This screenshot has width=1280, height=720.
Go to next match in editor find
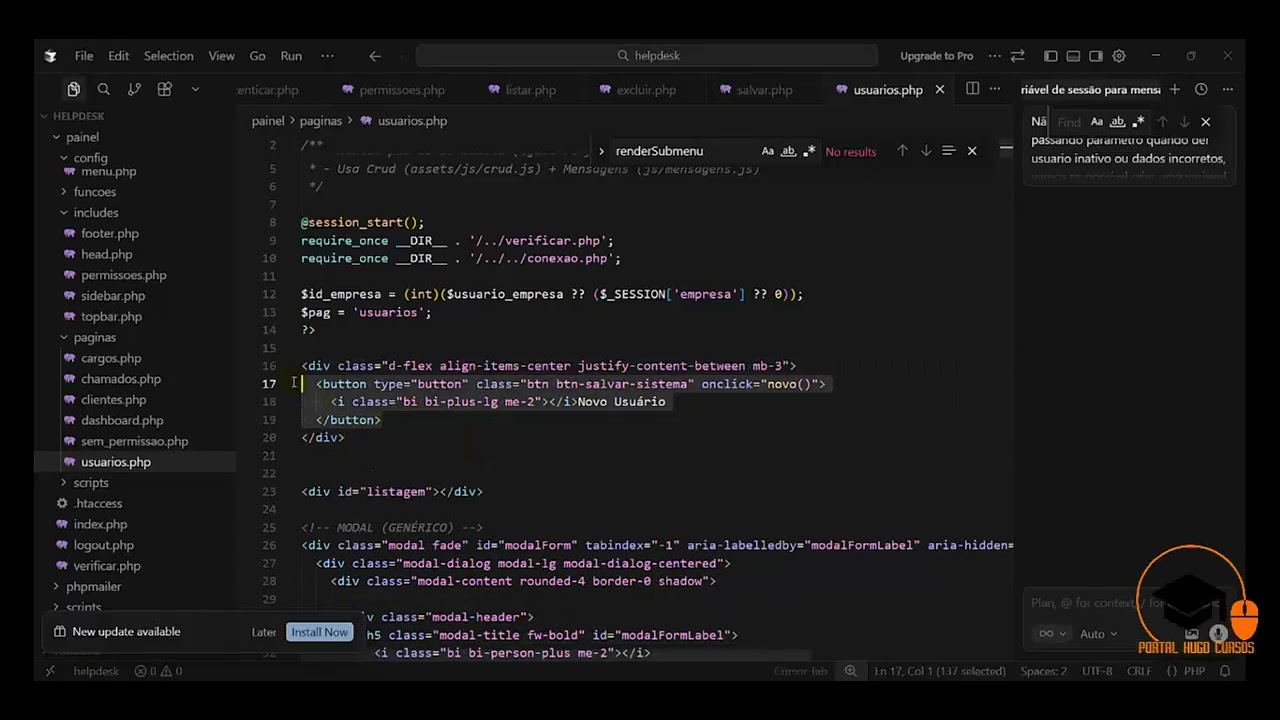(x=926, y=151)
